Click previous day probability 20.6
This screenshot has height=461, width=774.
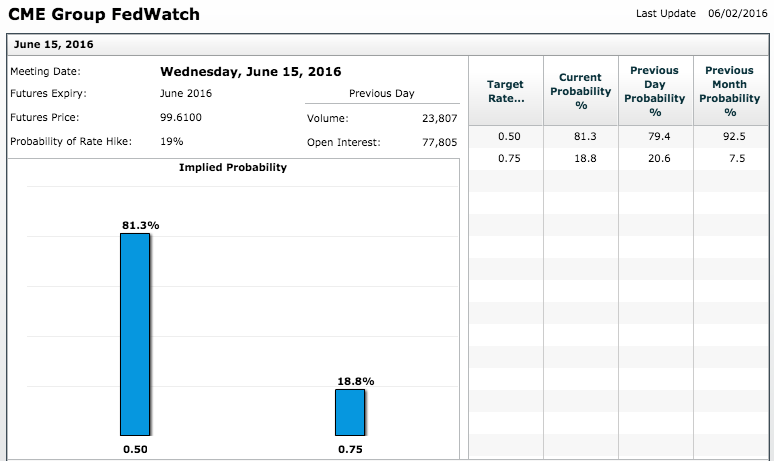coord(659,158)
